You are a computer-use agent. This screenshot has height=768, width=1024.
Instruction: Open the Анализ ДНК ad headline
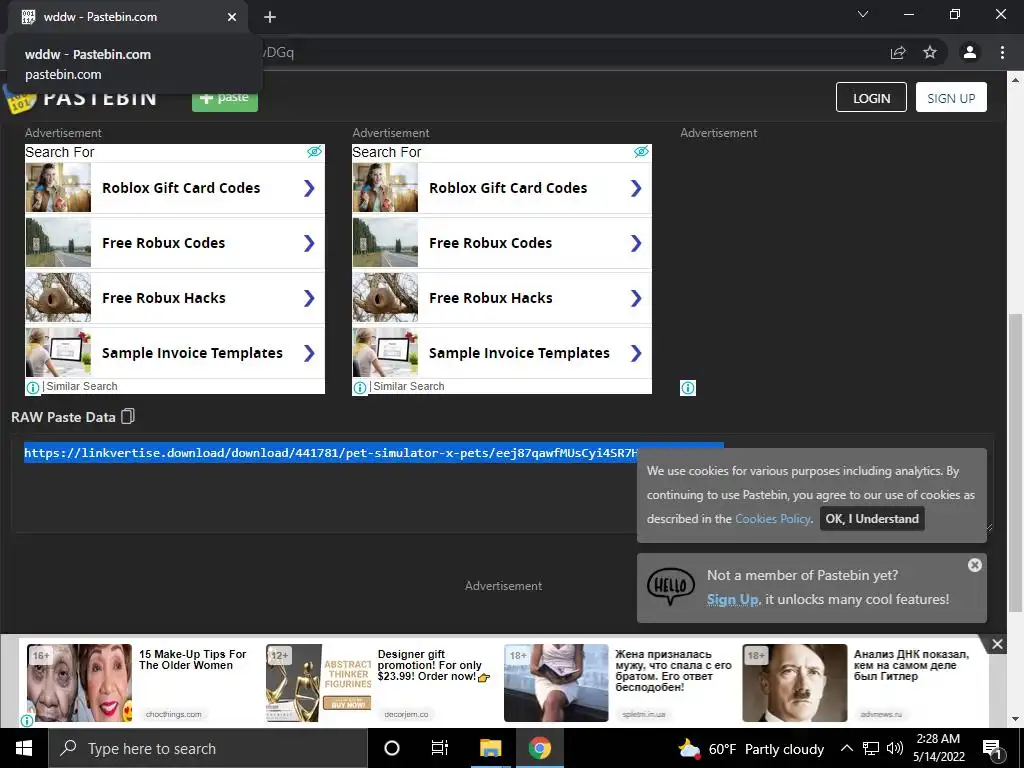pyautogui.click(x=911, y=665)
